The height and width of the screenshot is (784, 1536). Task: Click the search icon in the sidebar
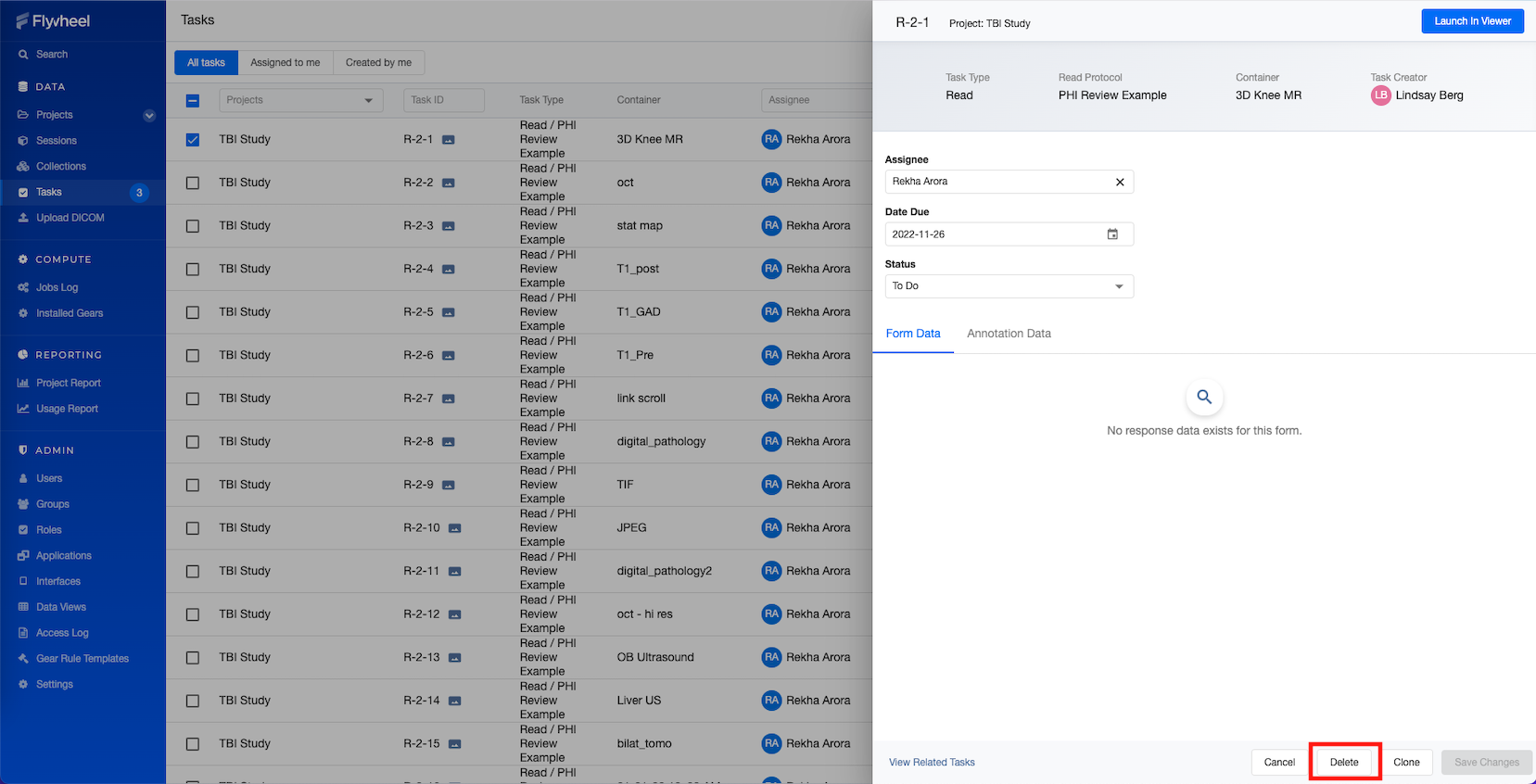(23, 55)
